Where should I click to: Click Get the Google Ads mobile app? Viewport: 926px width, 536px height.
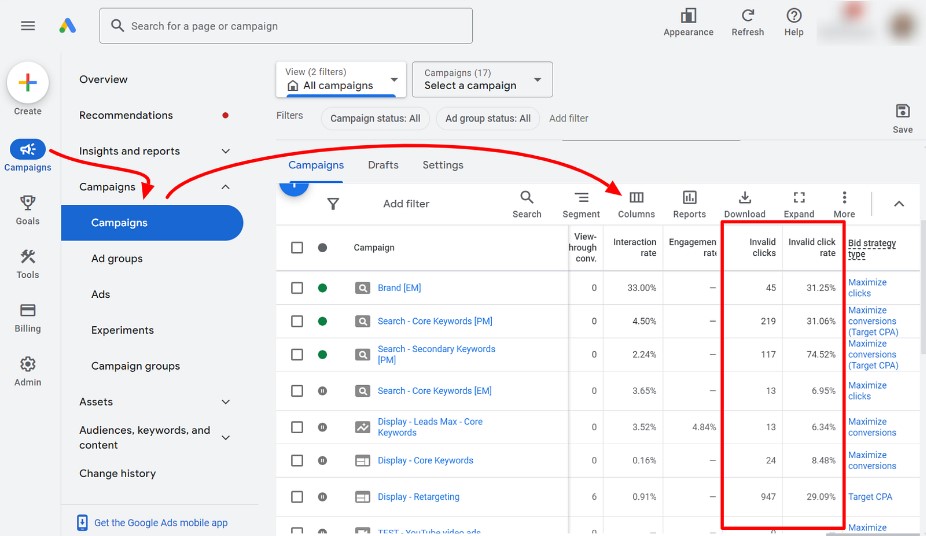161,523
